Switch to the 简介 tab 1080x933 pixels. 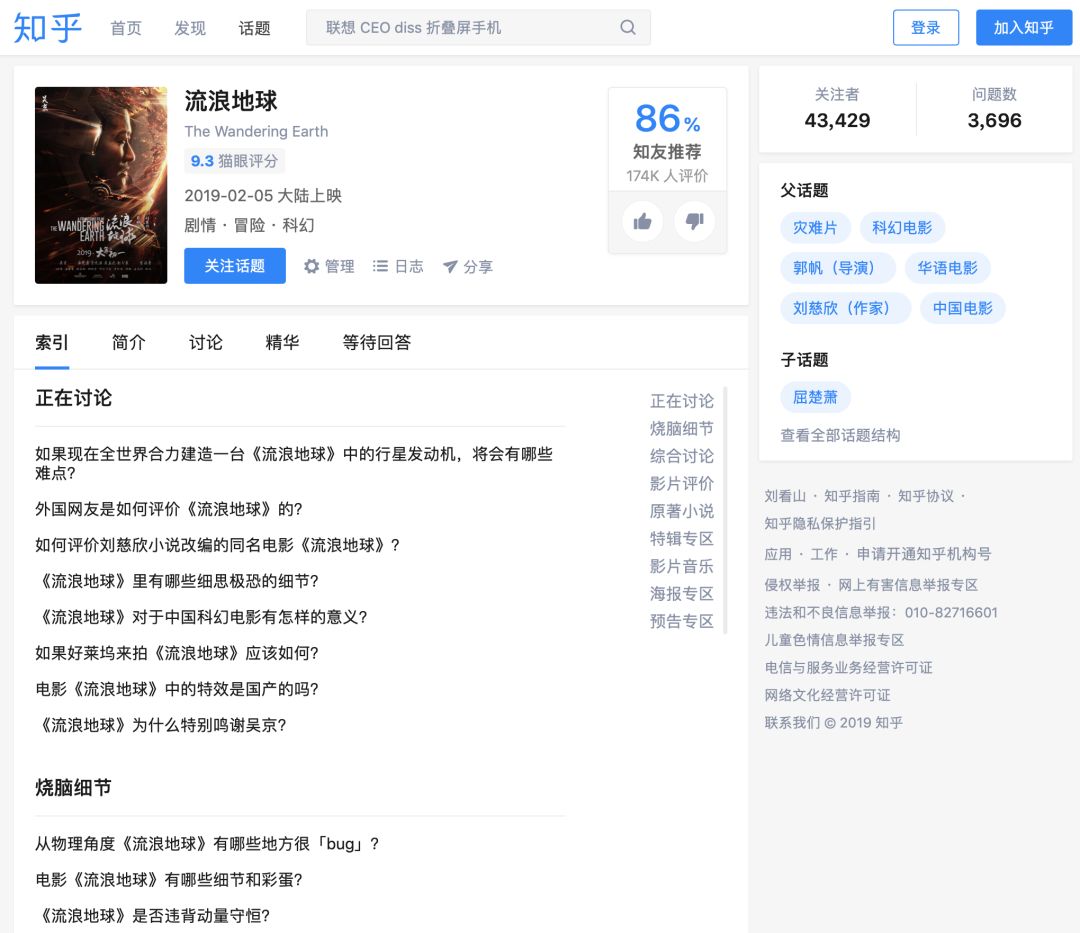pos(129,342)
